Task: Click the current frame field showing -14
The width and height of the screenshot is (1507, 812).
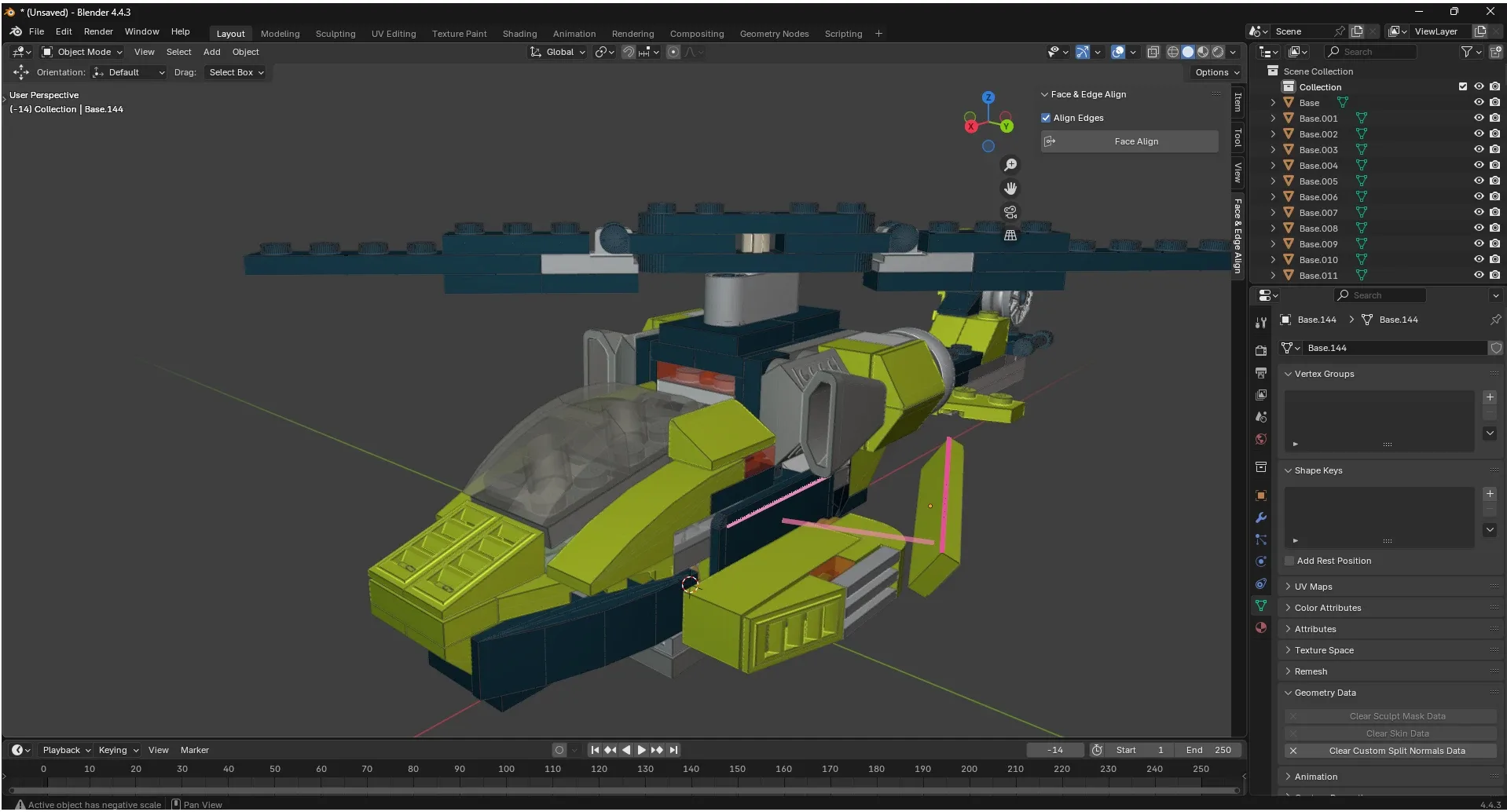Action: (x=1054, y=750)
